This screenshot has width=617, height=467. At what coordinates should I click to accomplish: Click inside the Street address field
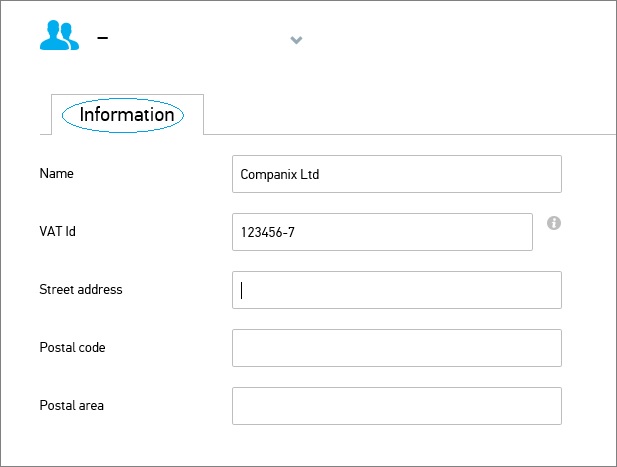click(x=397, y=290)
